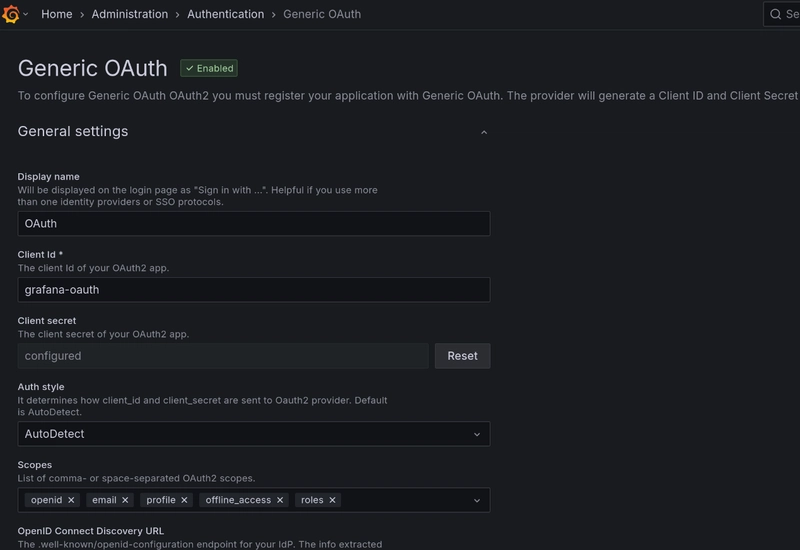Click the Grafana logo icon
The height and width of the screenshot is (550, 800).
[11, 14]
